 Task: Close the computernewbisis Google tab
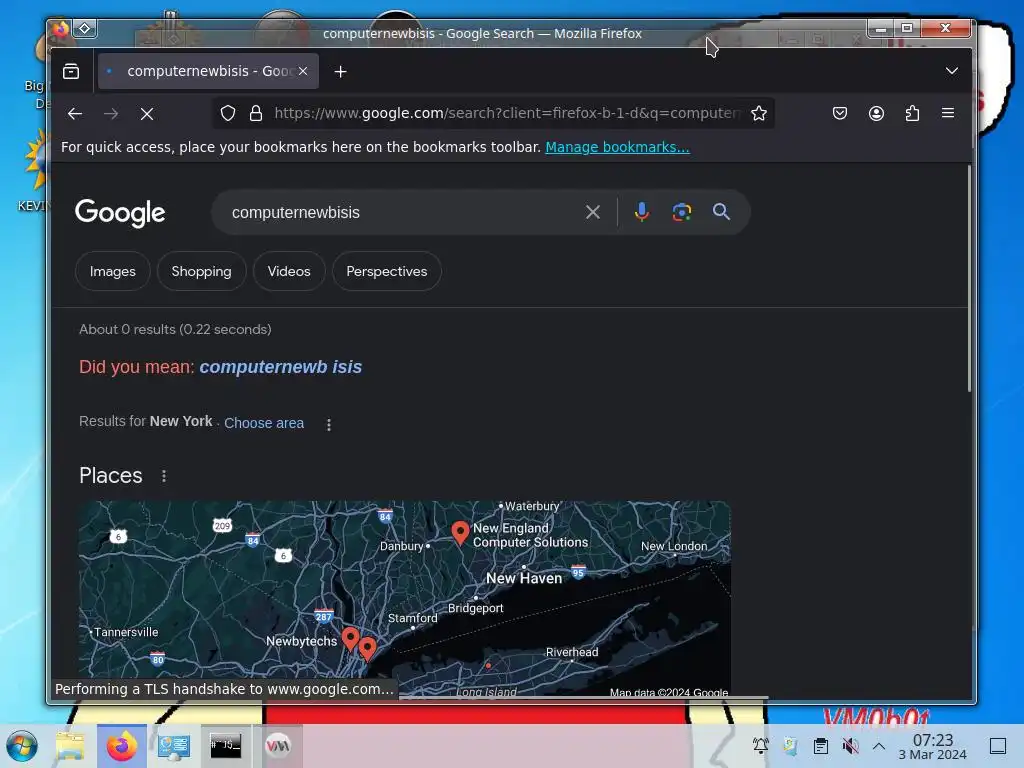pos(303,71)
